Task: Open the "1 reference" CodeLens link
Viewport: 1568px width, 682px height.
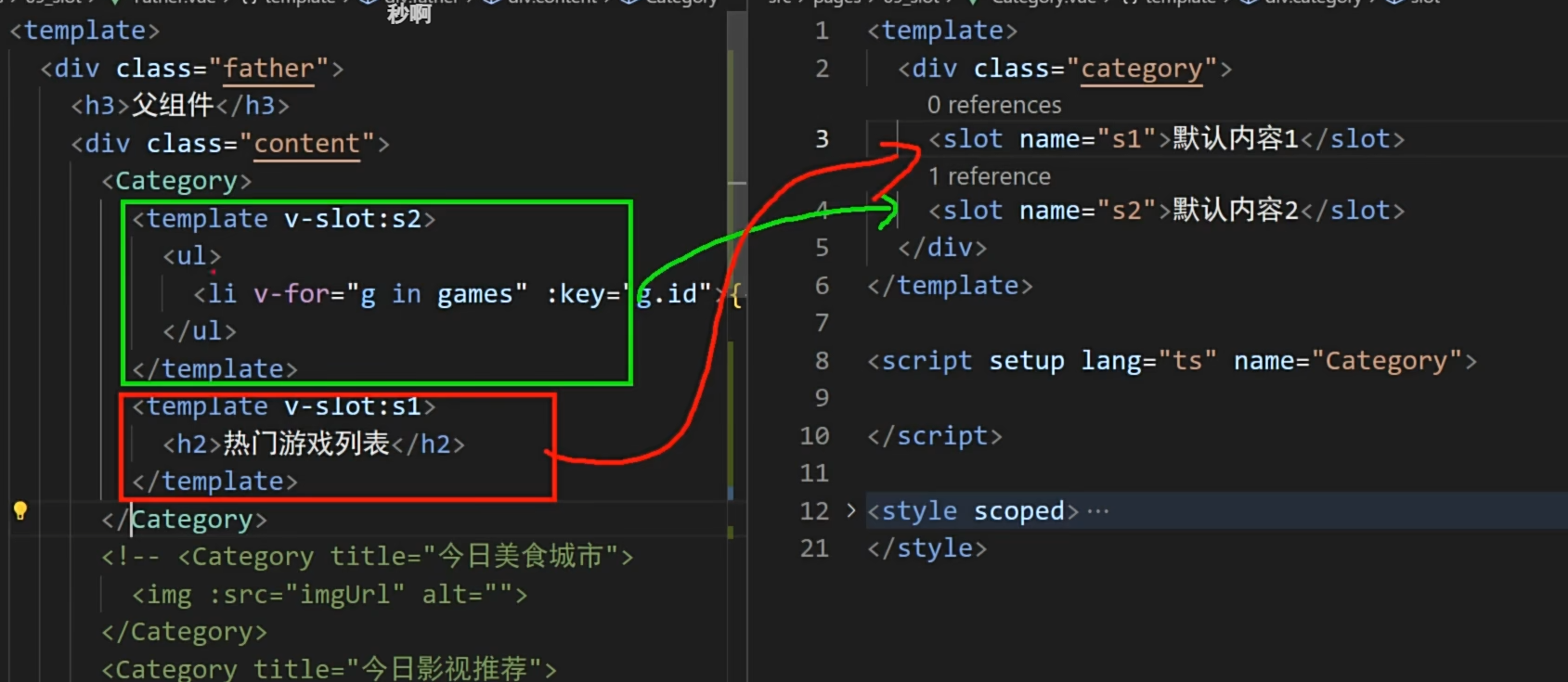Action: (989, 176)
